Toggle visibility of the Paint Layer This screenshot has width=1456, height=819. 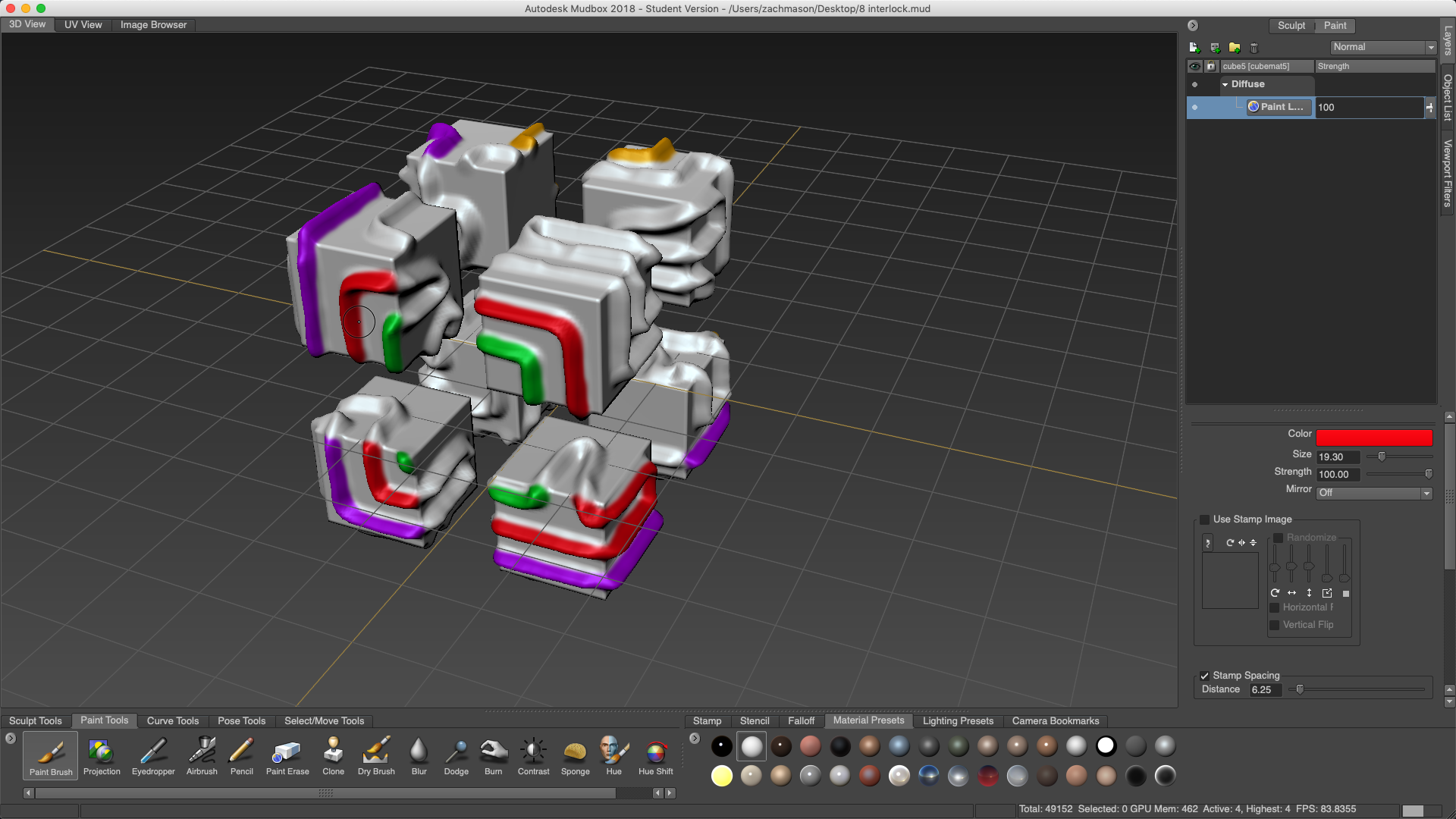[1194, 107]
